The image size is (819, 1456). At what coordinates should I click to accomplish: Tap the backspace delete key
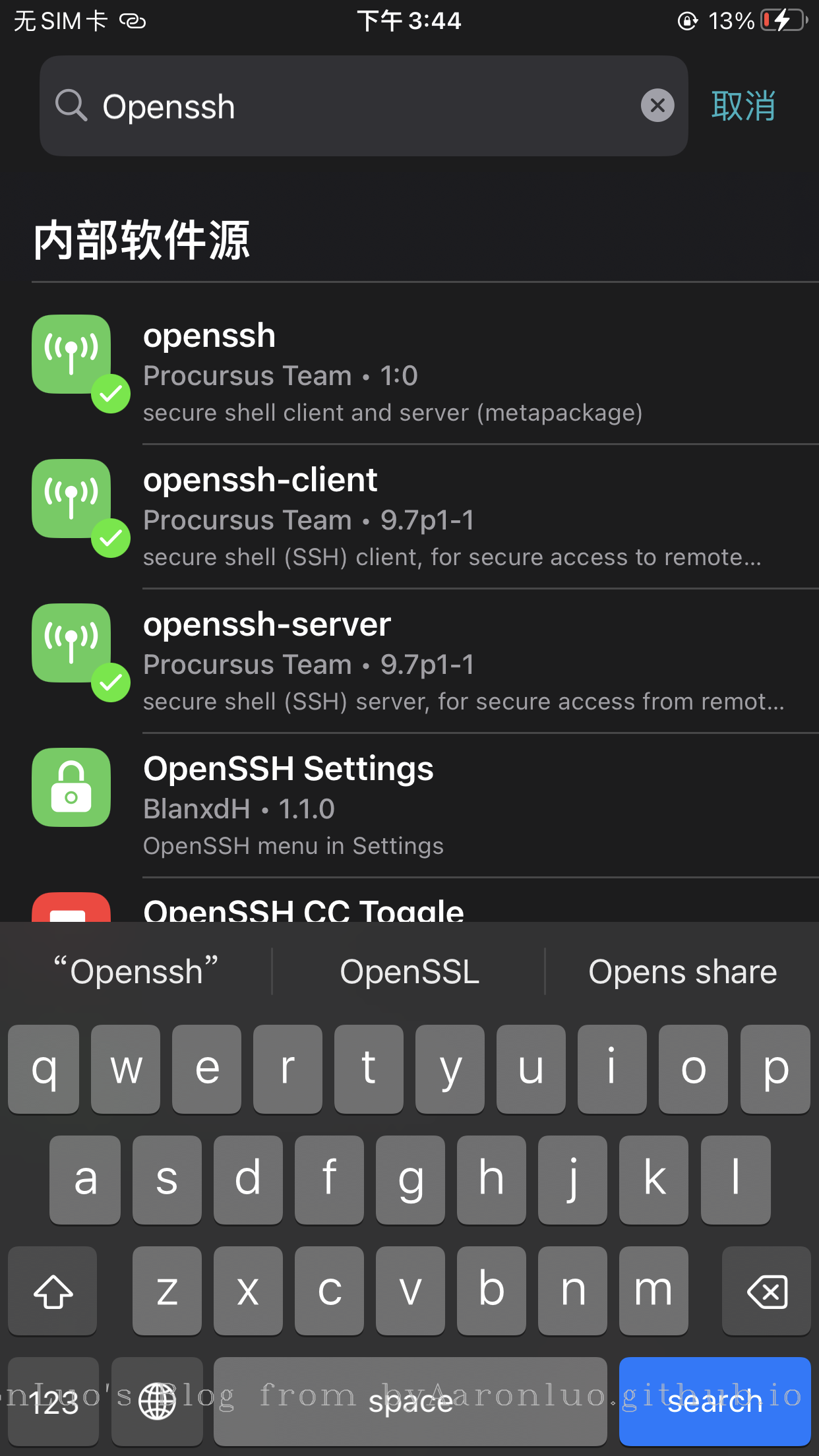click(x=766, y=1291)
